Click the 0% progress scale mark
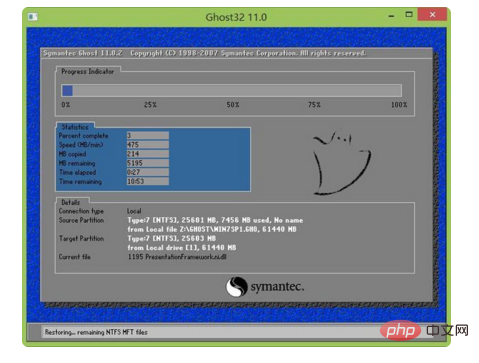The width and height of the screenshot is (479, 363). [x=66, y=105]
